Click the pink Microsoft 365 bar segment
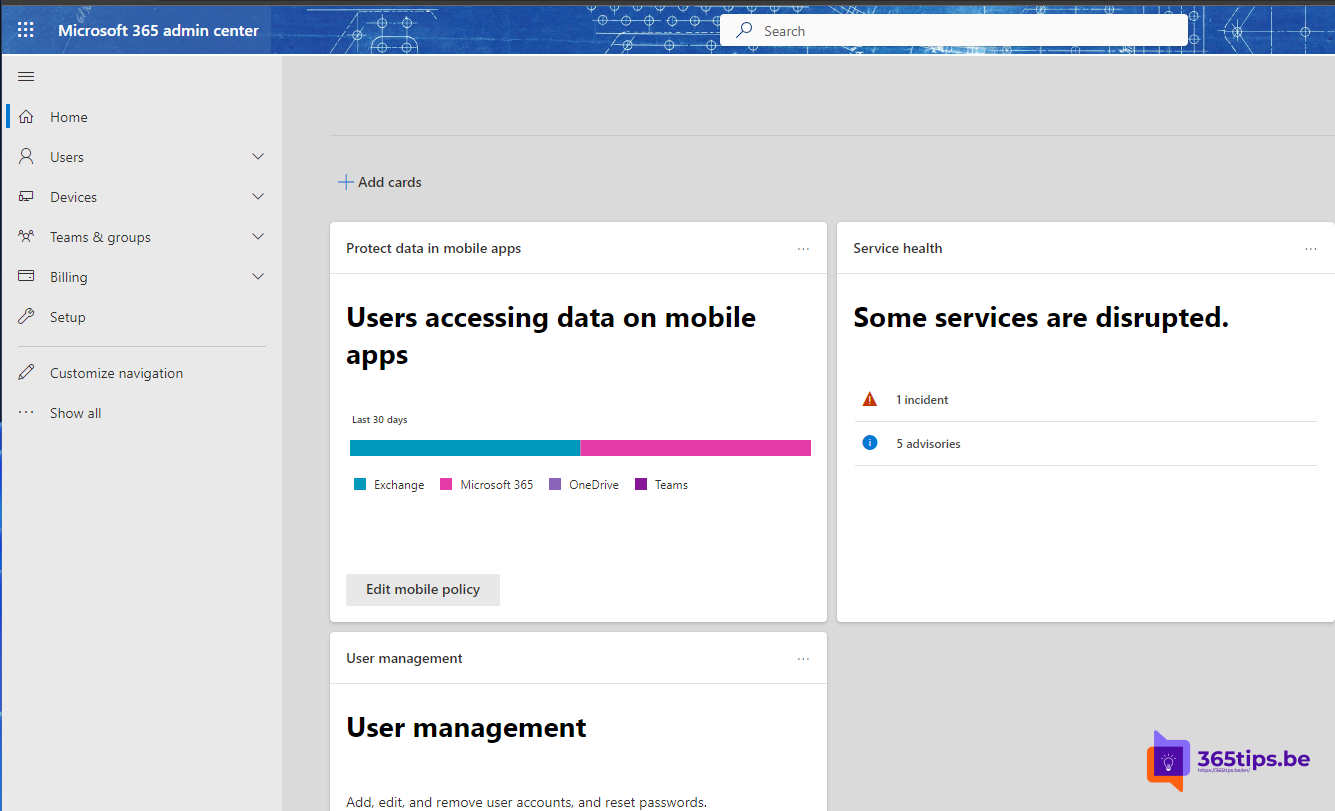Viewport: 1335px width, 811px height. [x=696, y=448]
